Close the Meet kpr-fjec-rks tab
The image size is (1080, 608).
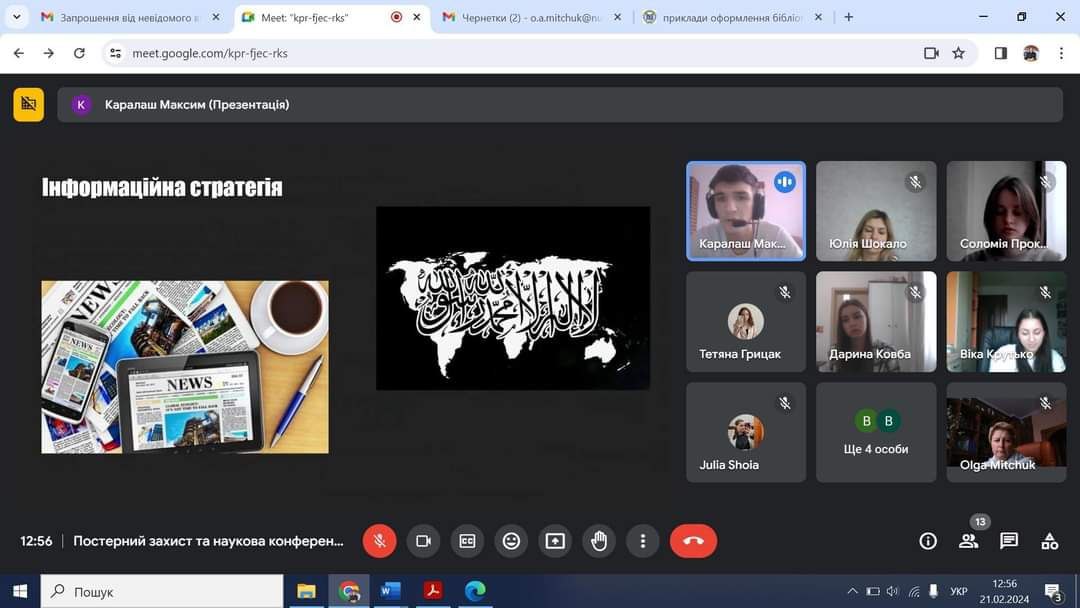(x=417, y=17)
